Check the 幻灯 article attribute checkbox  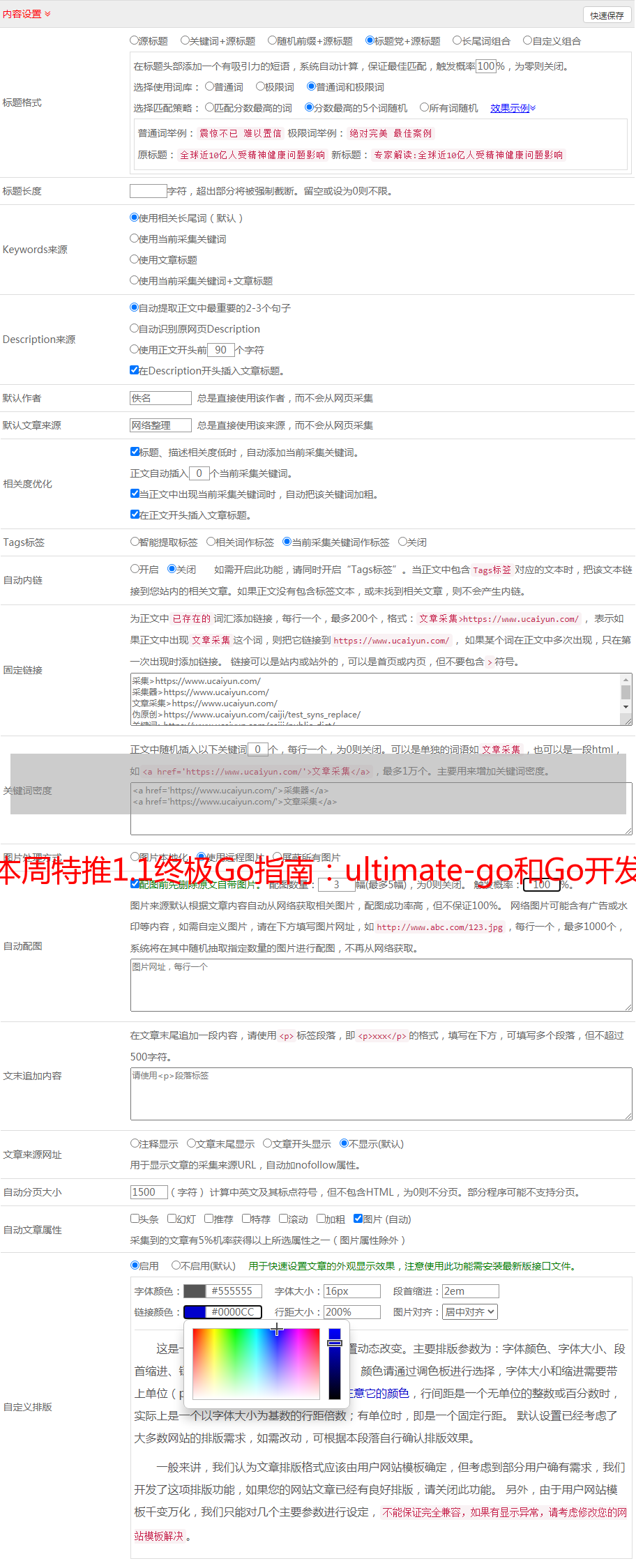tap(172, 1219)
